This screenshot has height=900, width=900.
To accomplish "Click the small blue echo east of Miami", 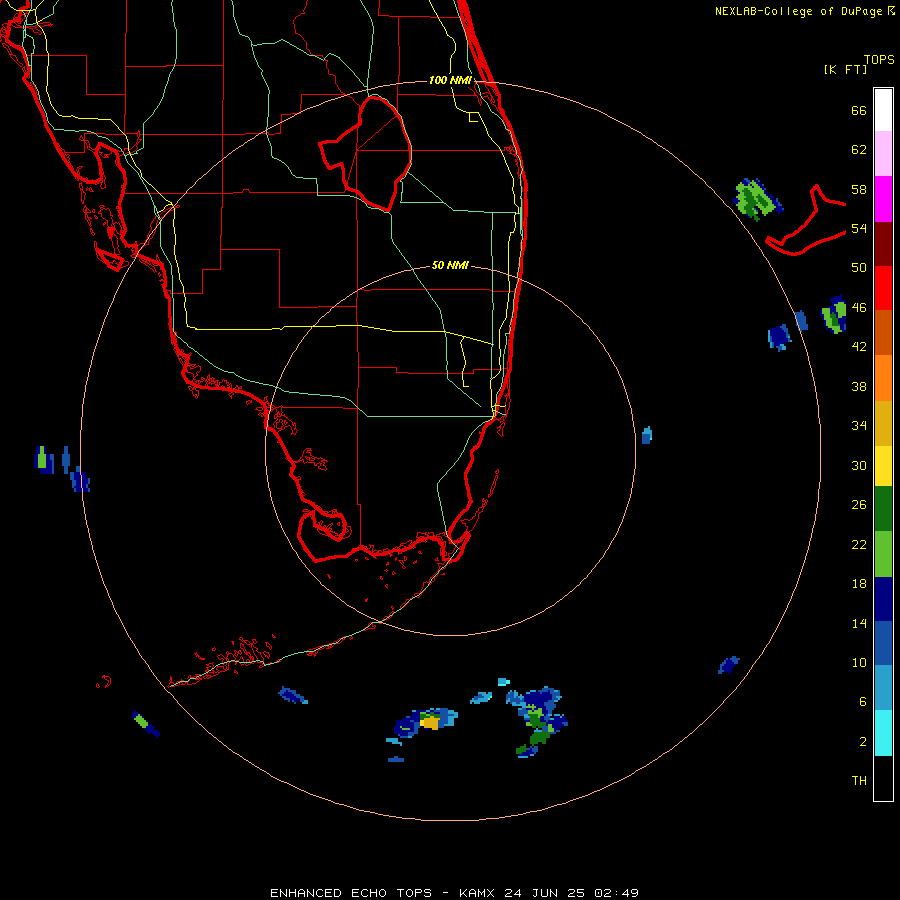I will pyautogui.click(x=647, y=435).
